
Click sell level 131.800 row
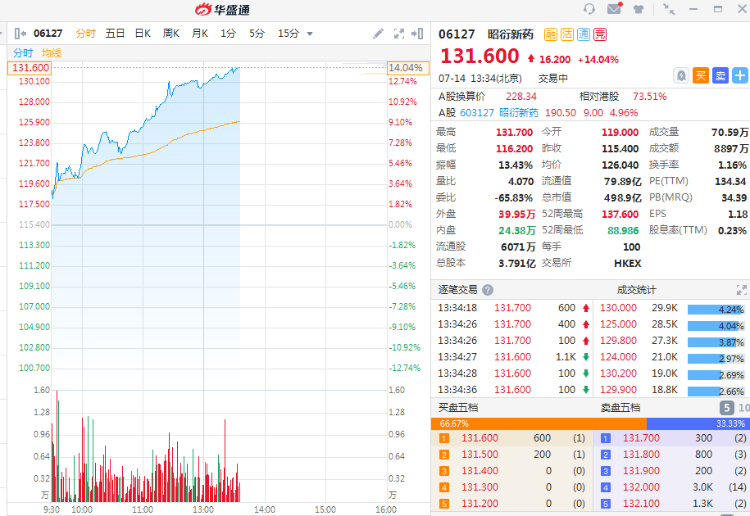(x=672, y=454)
